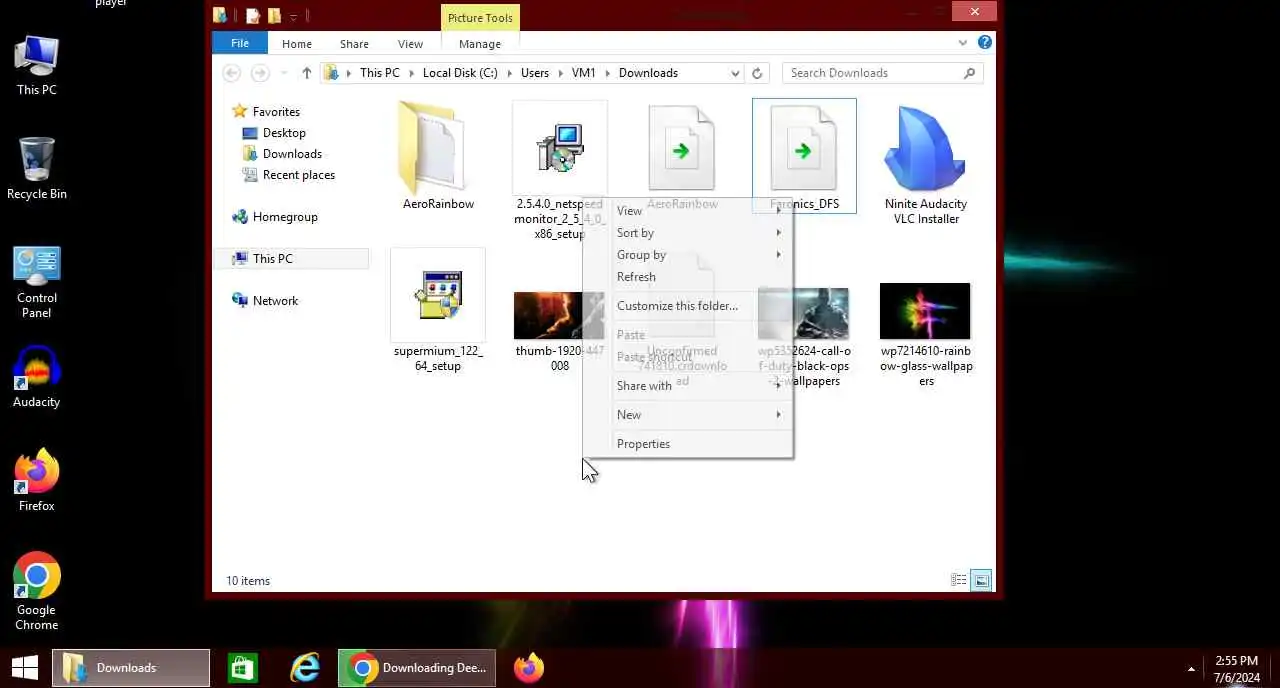The image size is (1280, 688).
Task: Switch to Details view button in status bar
Action: pos(959,580)
